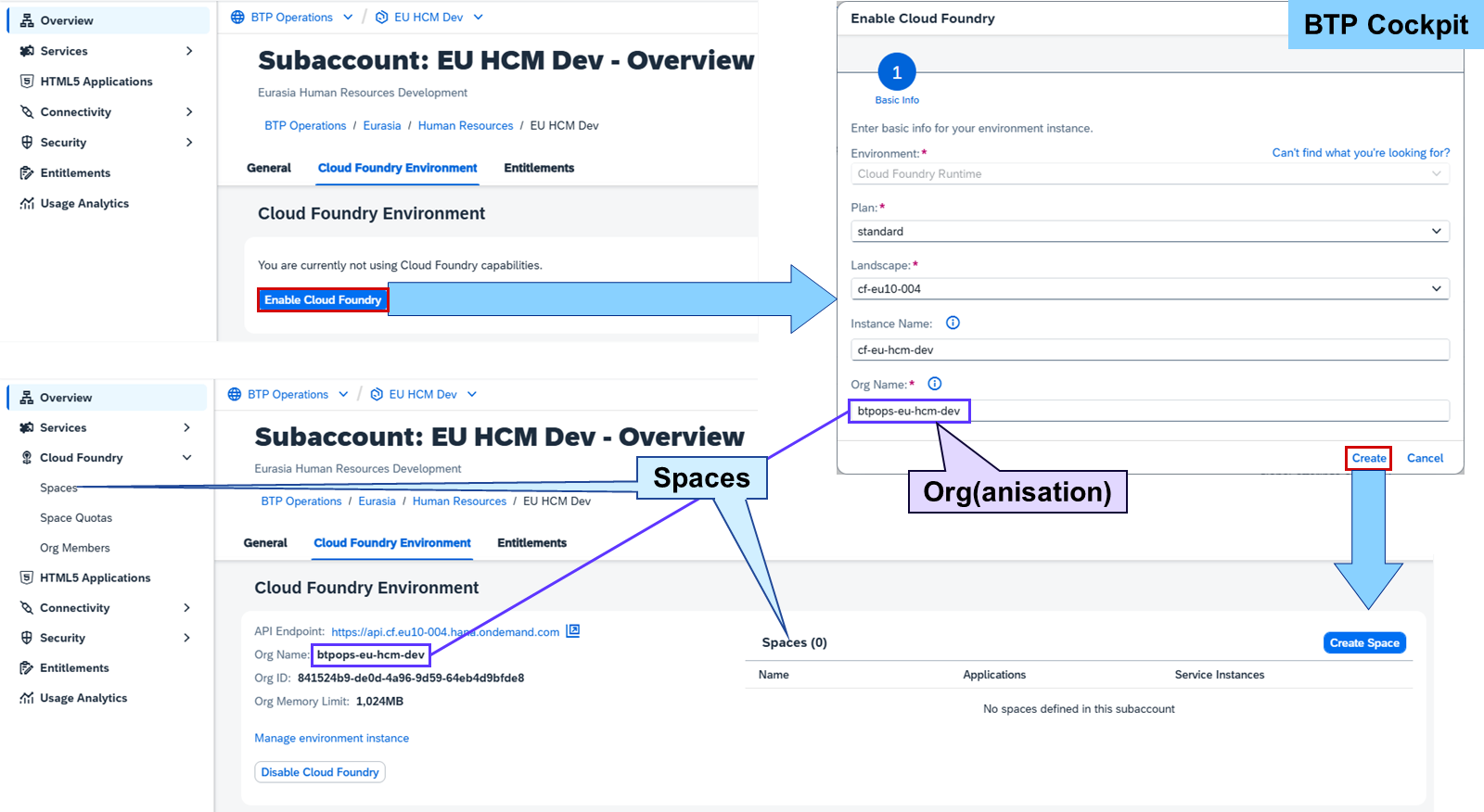The height and width of the screenshot is (812, 1484).
Task: Open Space Quotas in the sidebar
Action: pos(76,518)
